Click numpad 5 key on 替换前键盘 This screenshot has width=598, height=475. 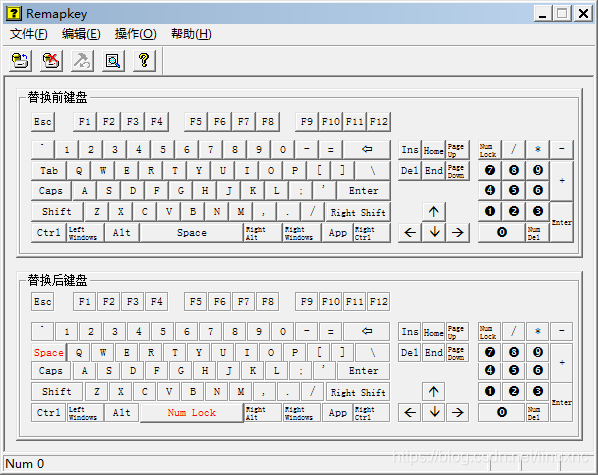pyautogui.click(x=514, y=190)
